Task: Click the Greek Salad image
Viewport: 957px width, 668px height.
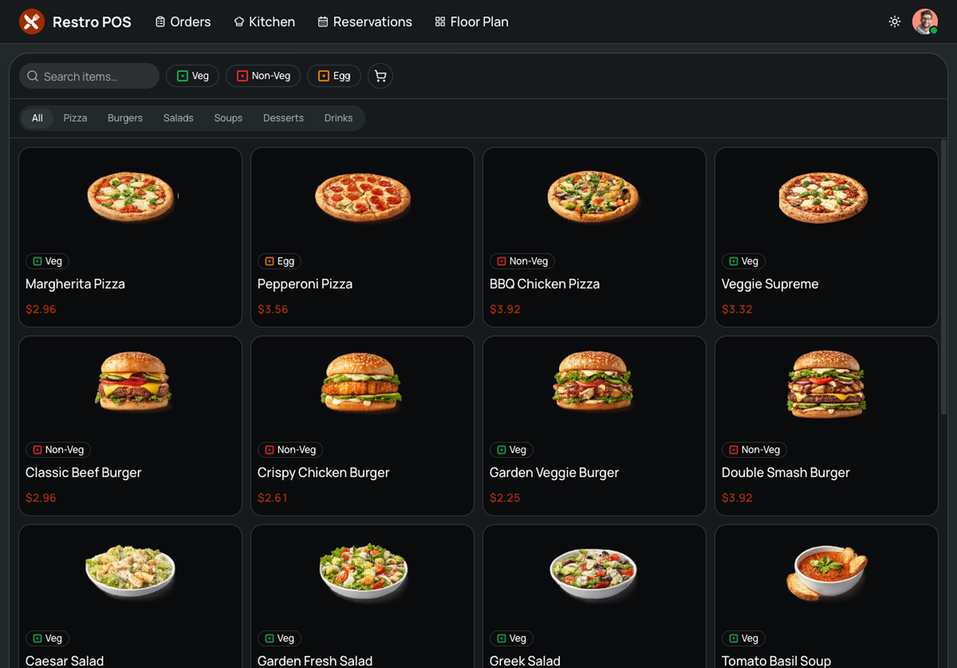Action: [593, 573]
